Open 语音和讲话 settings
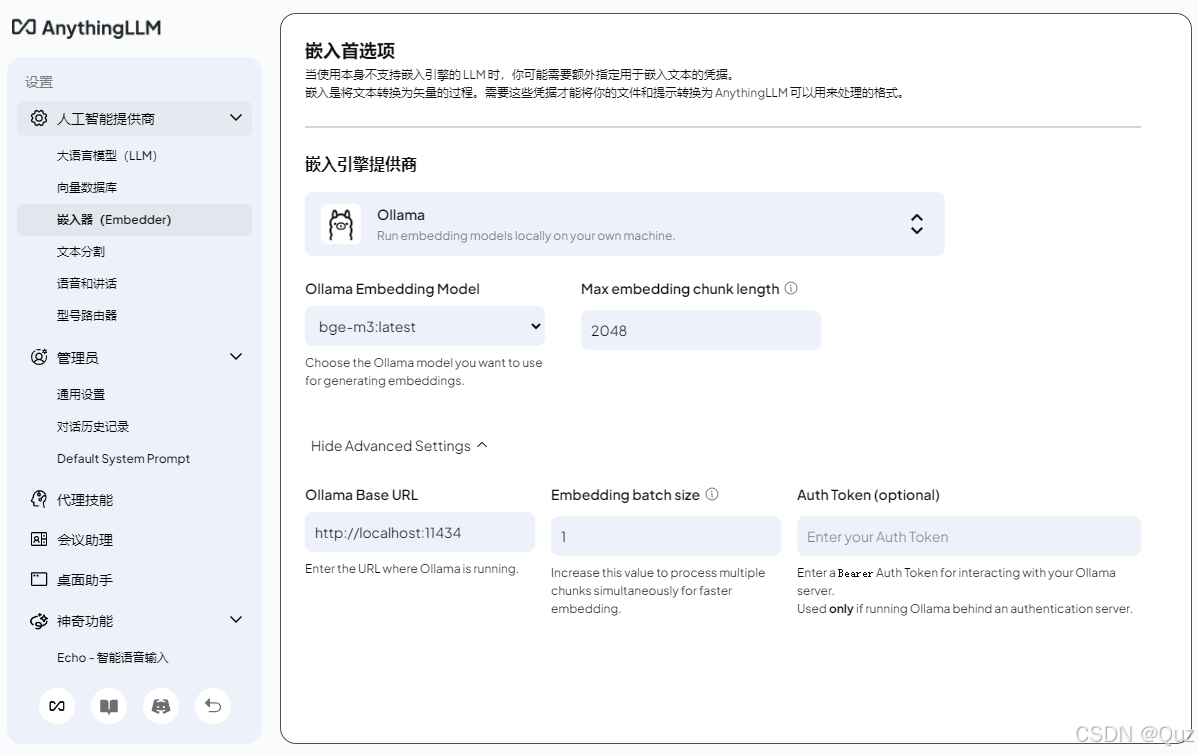The height and width of the screenshot is (754, 1198). 87,283
